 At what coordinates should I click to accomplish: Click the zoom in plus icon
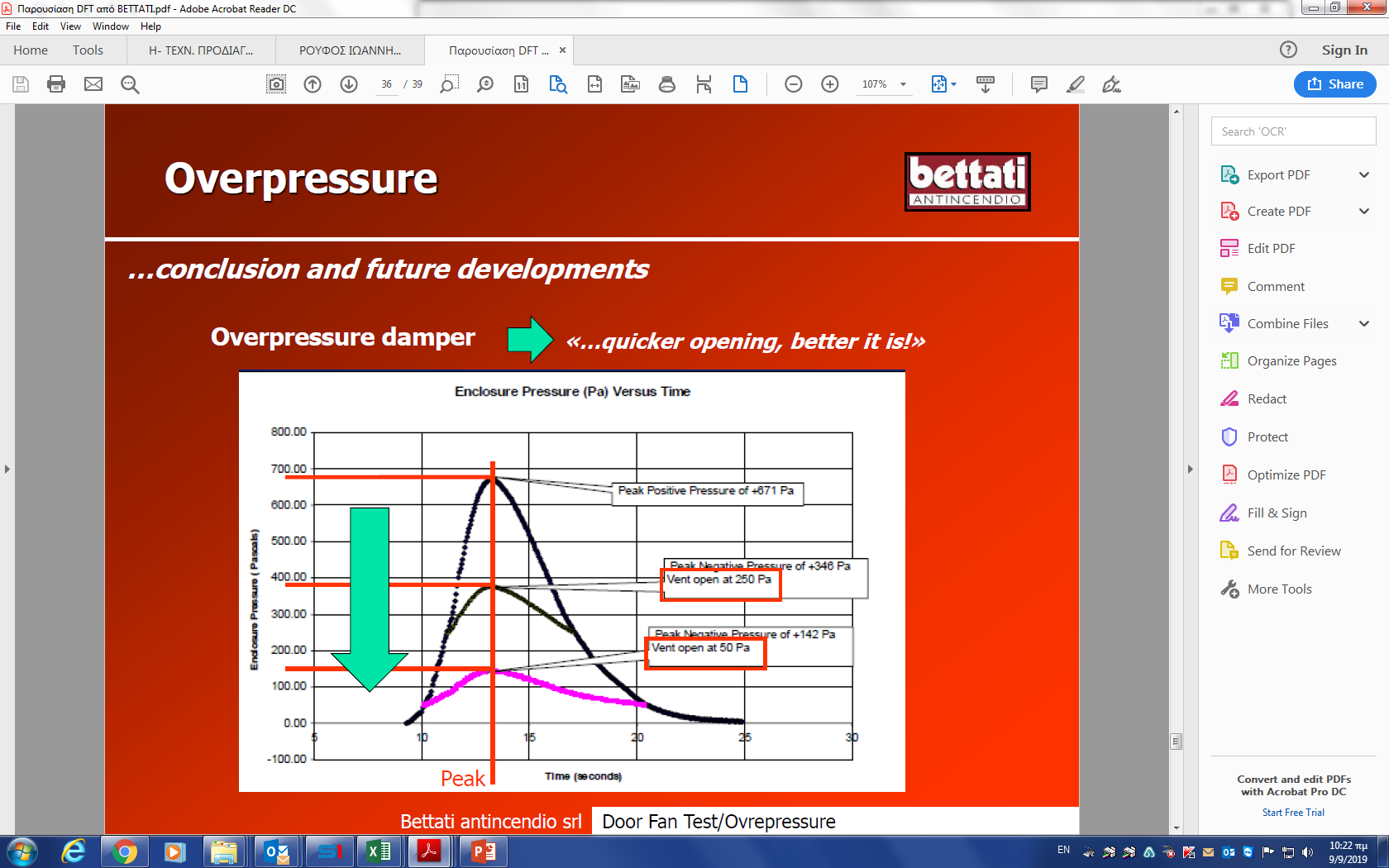click(830, 84)
